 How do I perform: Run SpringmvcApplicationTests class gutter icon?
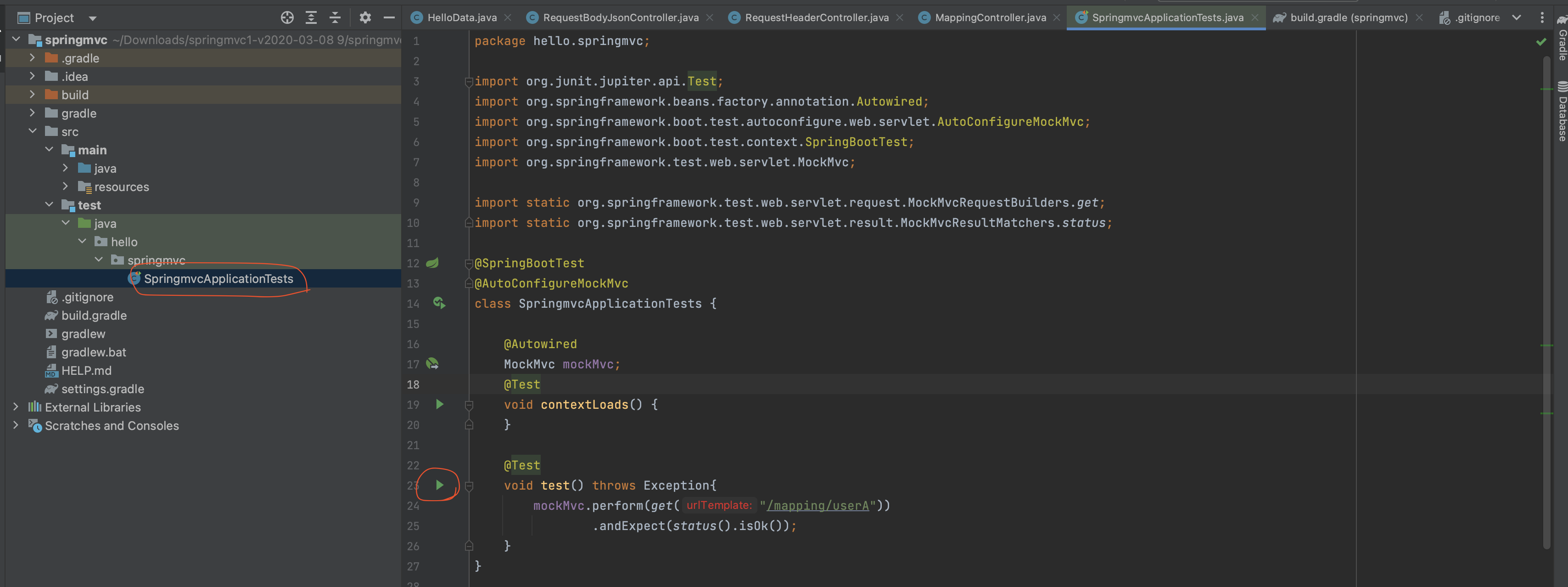(439, 303)
